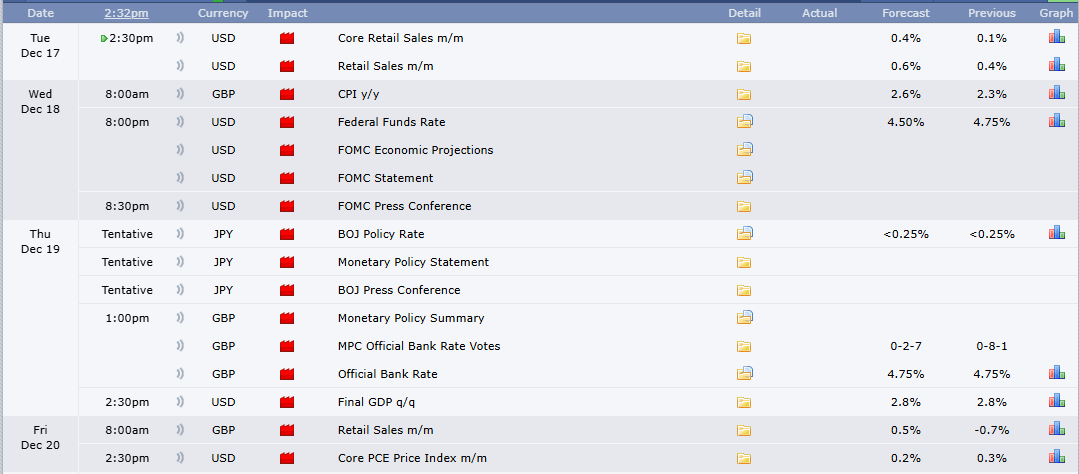Toggle sound alert for GBP Retail Sales m/m
1079x474 pixels.
pos(180,430)
